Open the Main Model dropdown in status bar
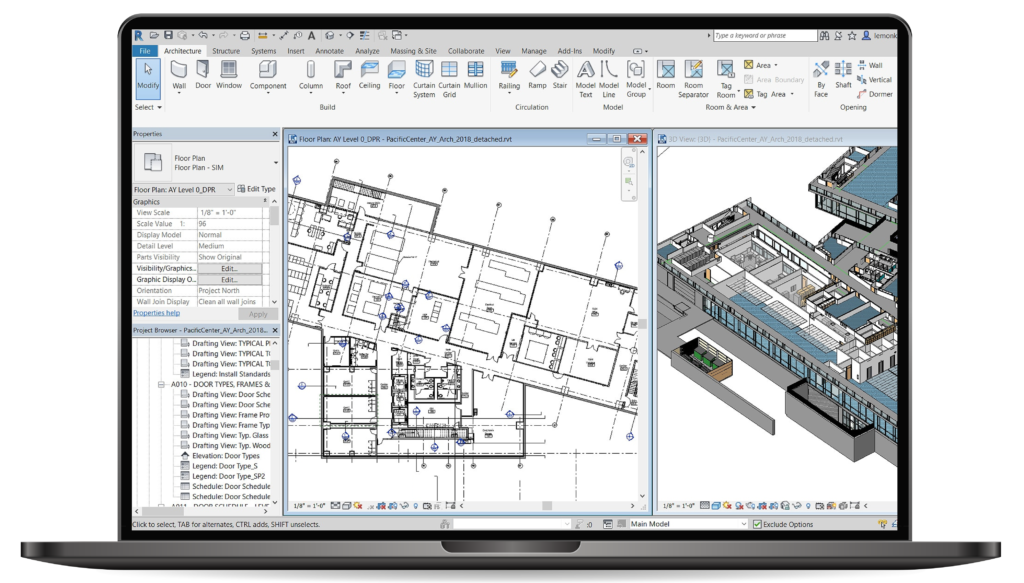This screenshot has height=583, width=1024. tap(742, 524)
